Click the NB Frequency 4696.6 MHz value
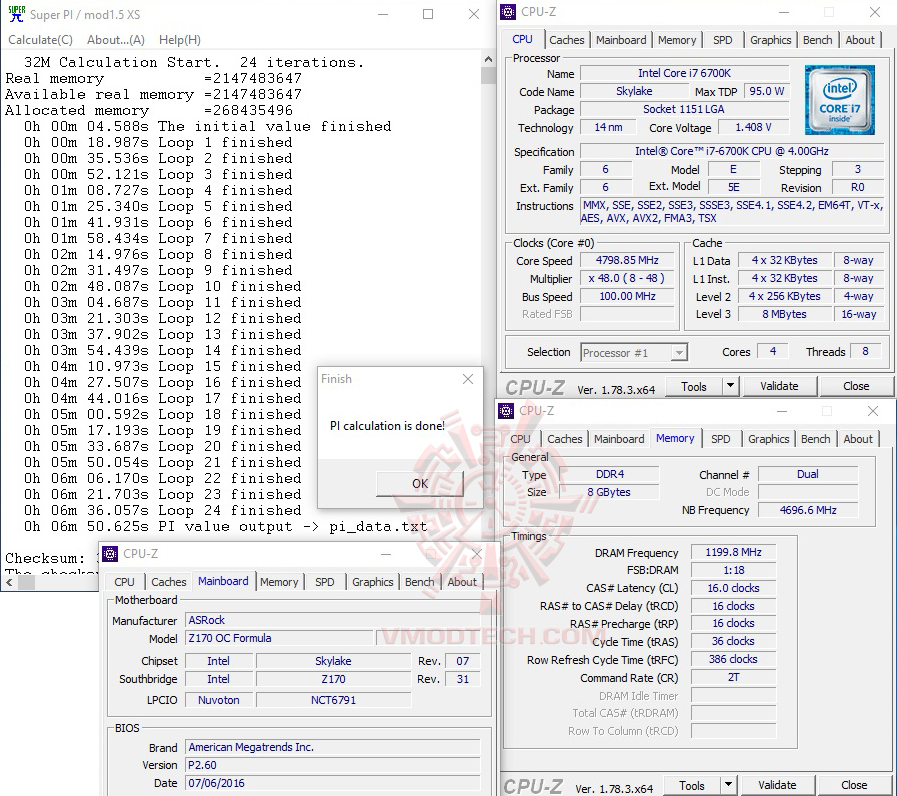This screenshot has width=897, height=796. point(808,510)
